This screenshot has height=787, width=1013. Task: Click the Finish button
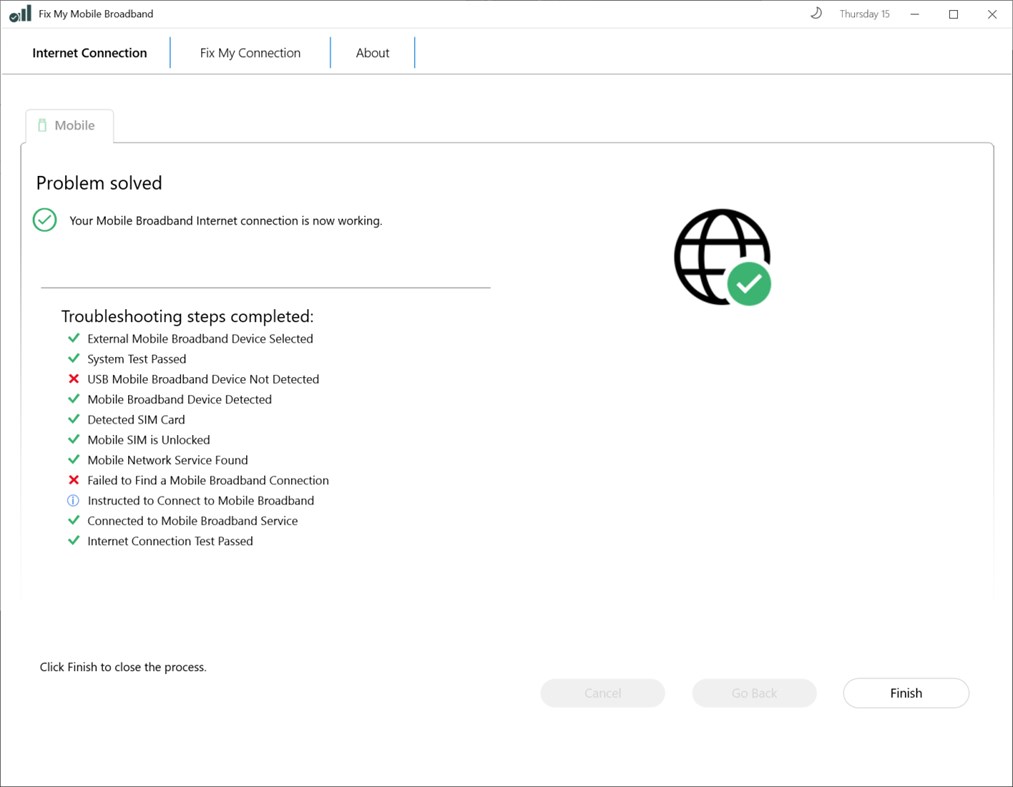point(905,692)
